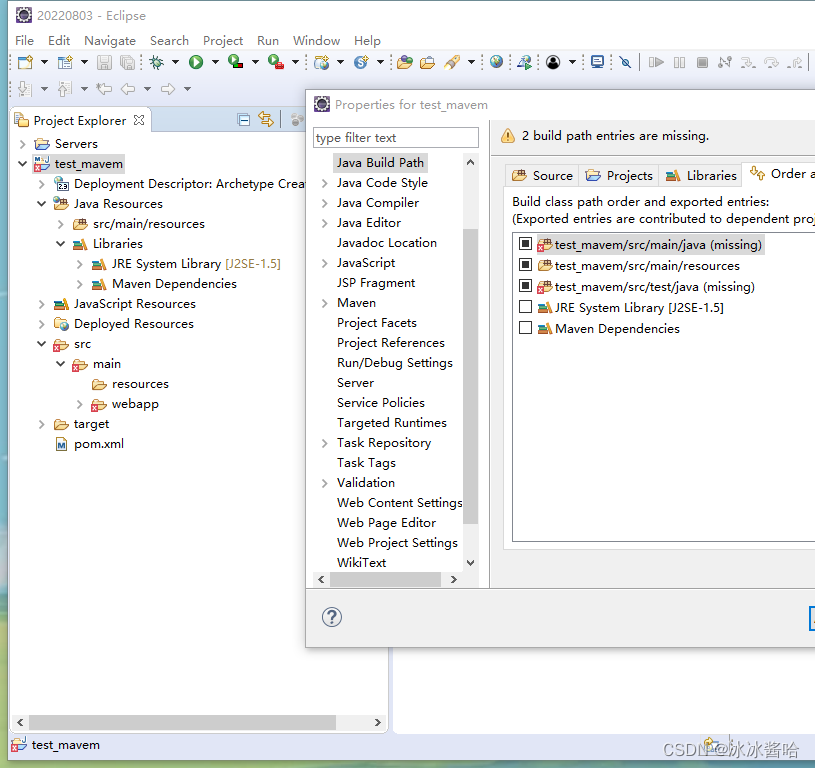Screen dimensions: 815x768
Task: Collapse the Java Resources node
Action: pos(42,204)
